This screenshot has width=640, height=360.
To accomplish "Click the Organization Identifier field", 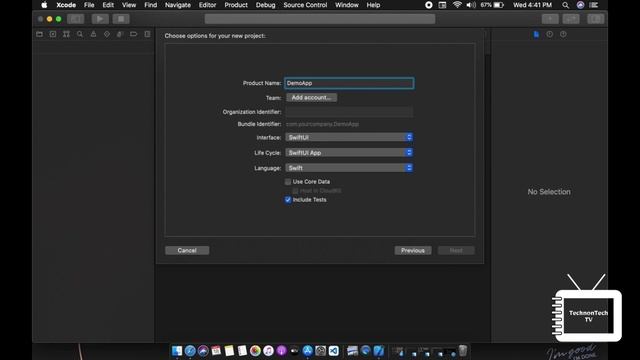I will [349, 112].
